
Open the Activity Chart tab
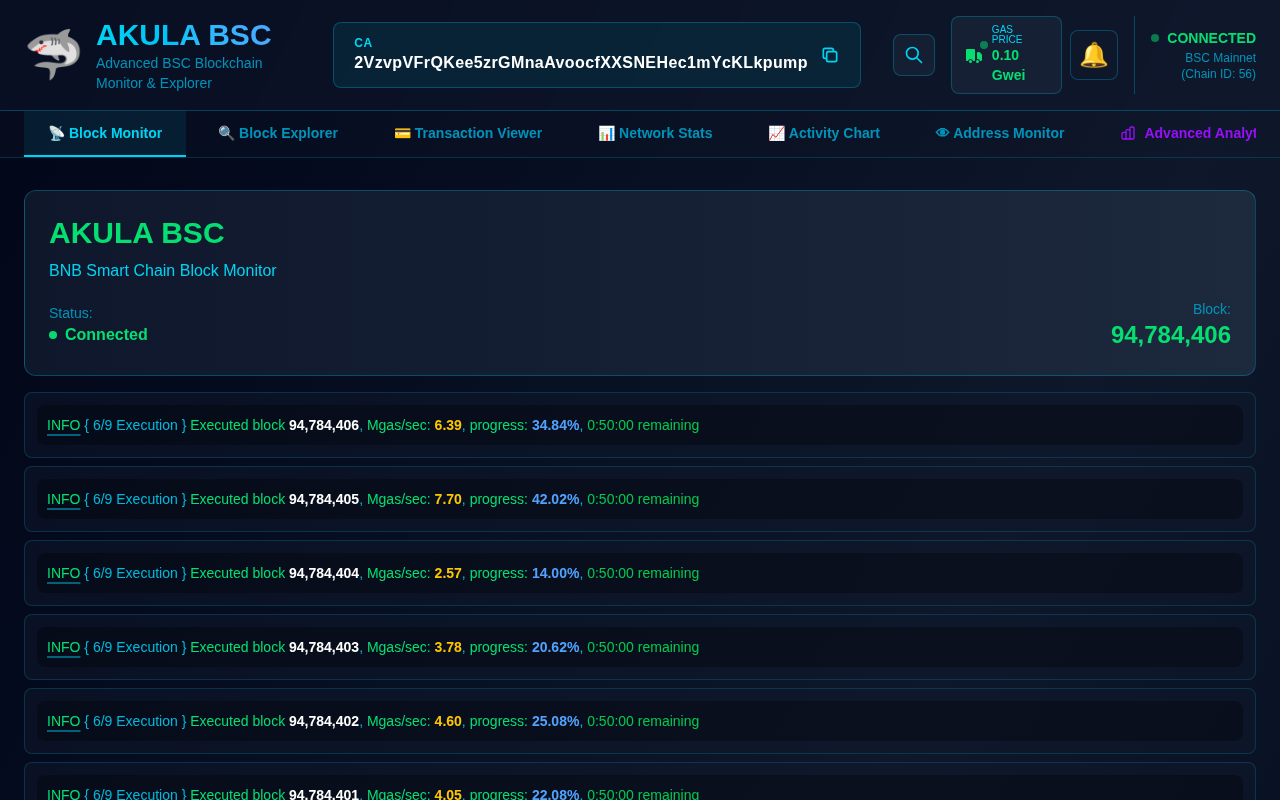[x=824, y=133]
